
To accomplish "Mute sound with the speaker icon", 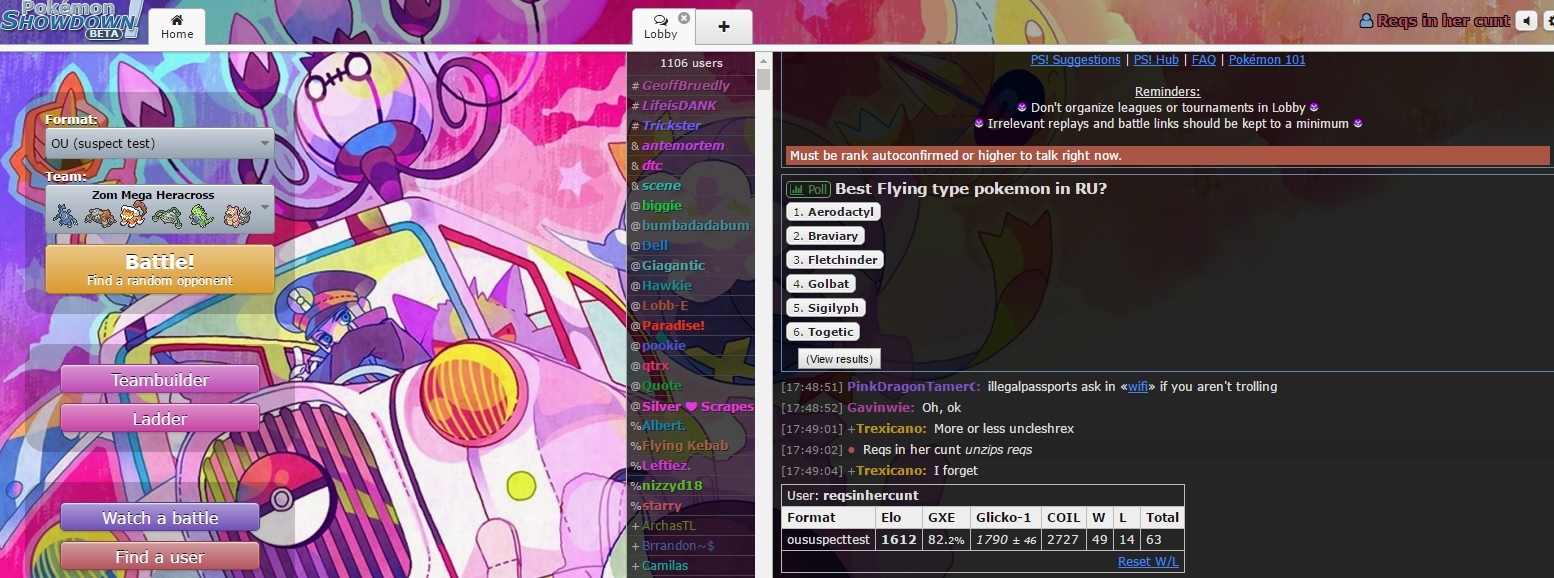I will [x=1526, y=21].
